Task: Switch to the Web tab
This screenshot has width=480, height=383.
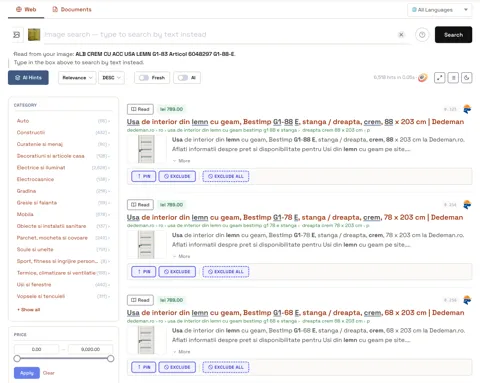Action: tap(26, 9)
